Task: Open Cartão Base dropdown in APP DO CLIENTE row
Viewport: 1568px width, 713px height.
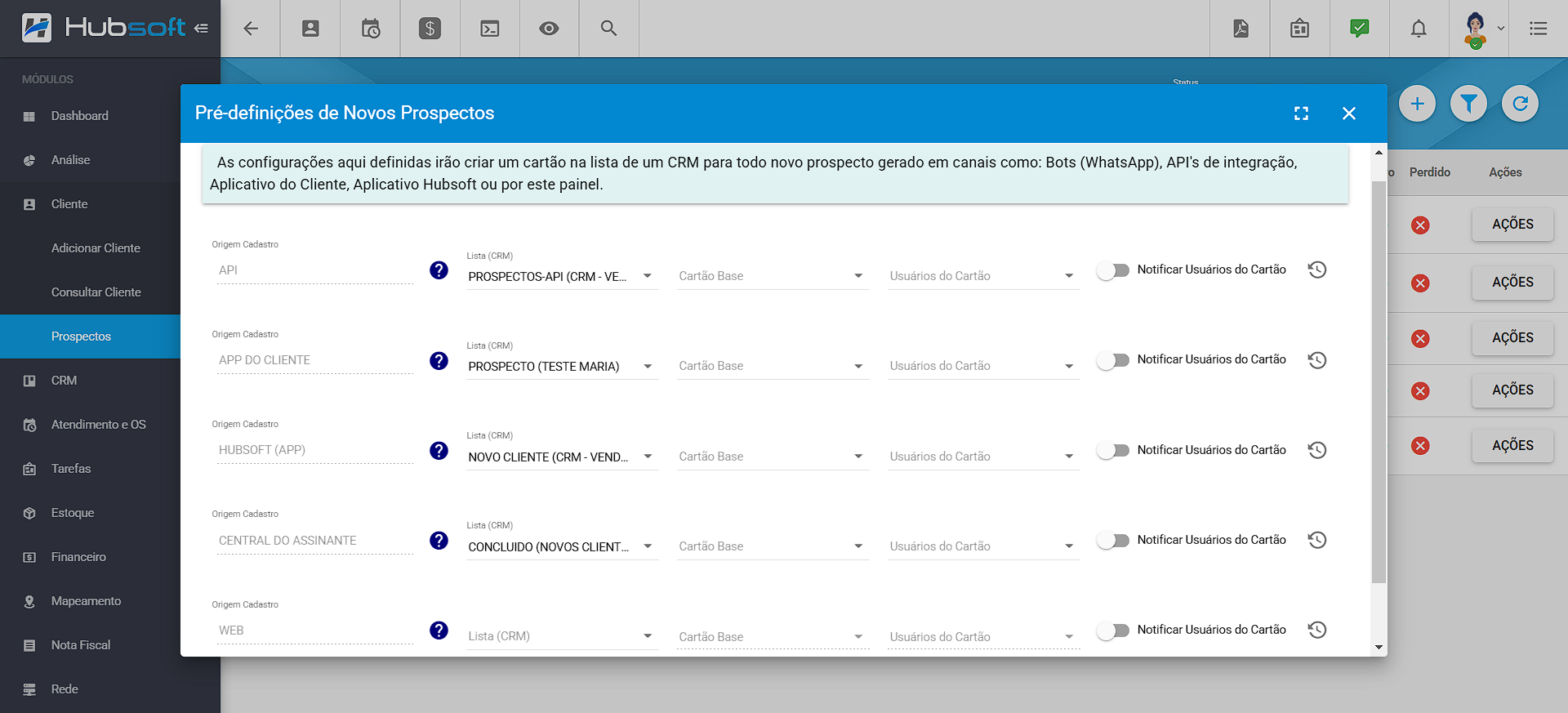Action: tap(773, 366)
